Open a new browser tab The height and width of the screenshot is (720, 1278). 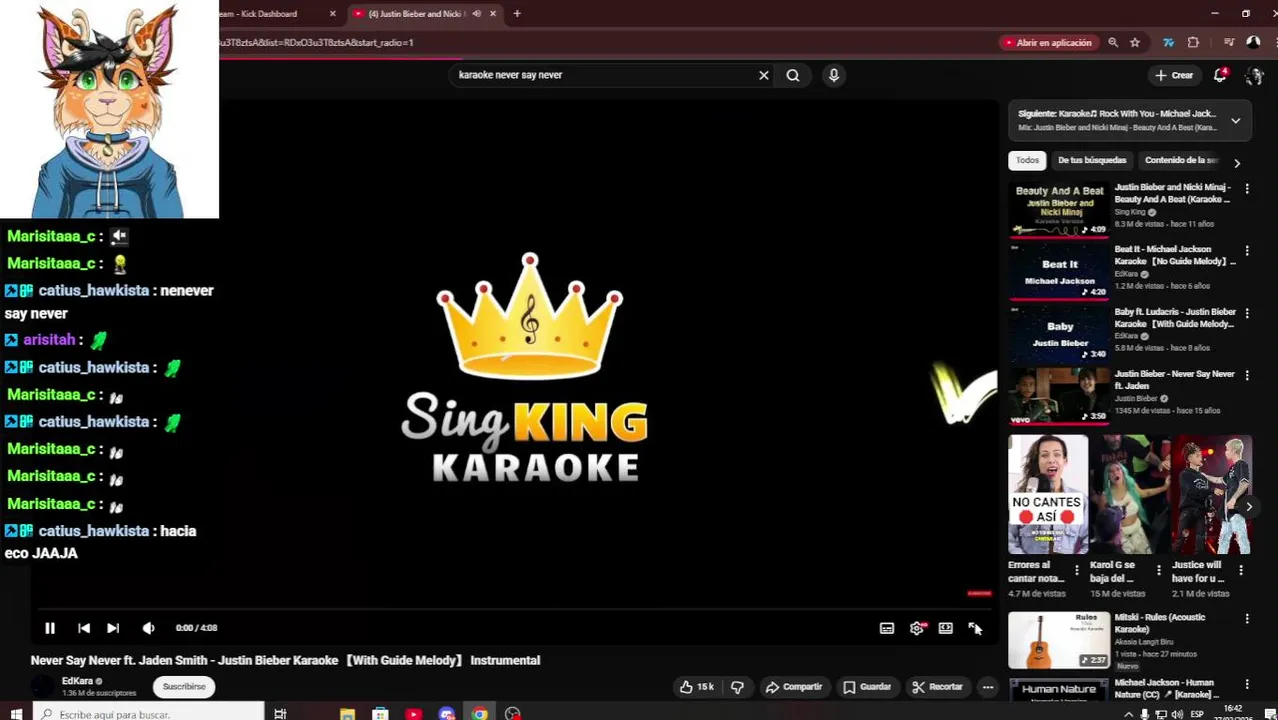click(517, 14)
